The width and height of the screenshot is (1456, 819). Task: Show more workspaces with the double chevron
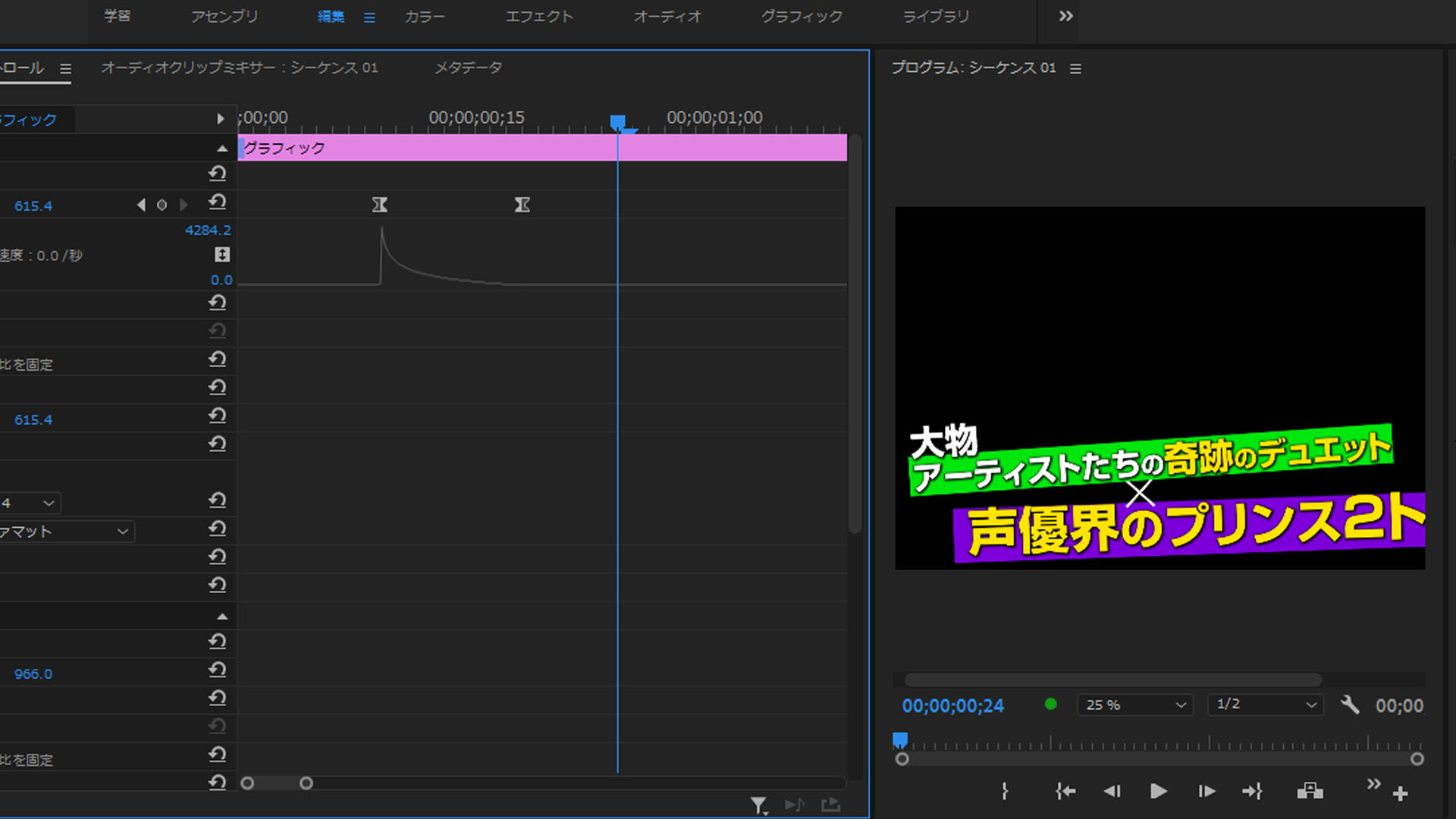tap(1065, 16)
